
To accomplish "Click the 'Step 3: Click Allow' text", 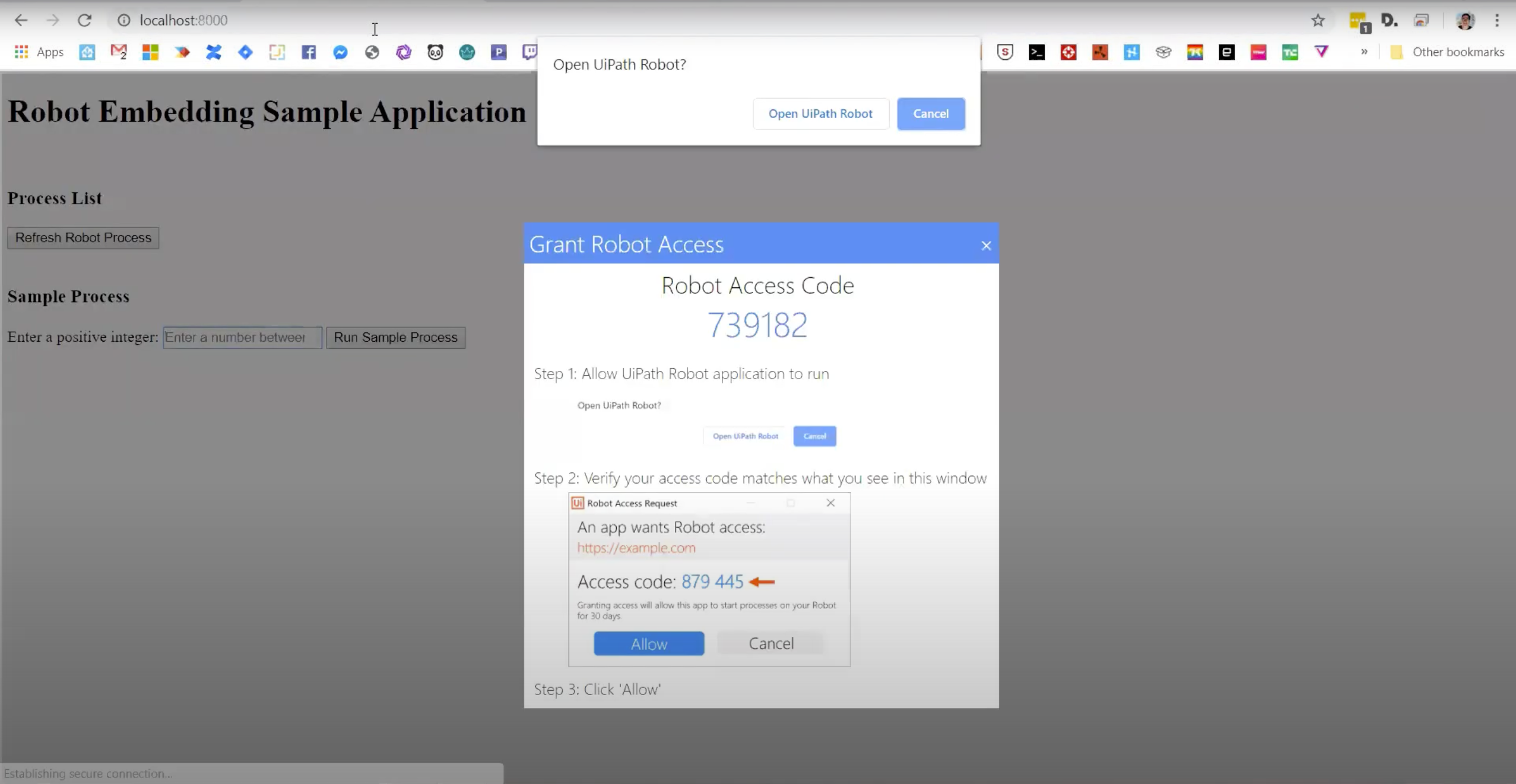I will [x=597, y=689].
